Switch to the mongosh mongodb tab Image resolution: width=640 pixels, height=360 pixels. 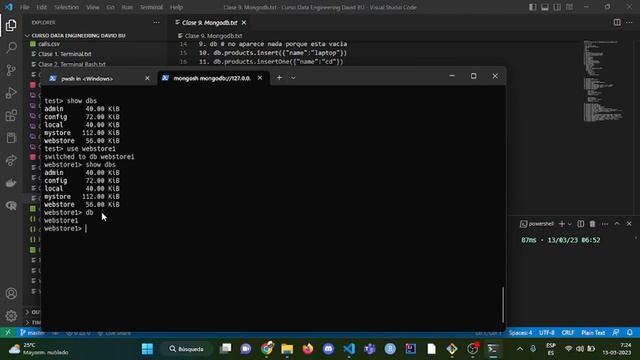coord(212,78)
